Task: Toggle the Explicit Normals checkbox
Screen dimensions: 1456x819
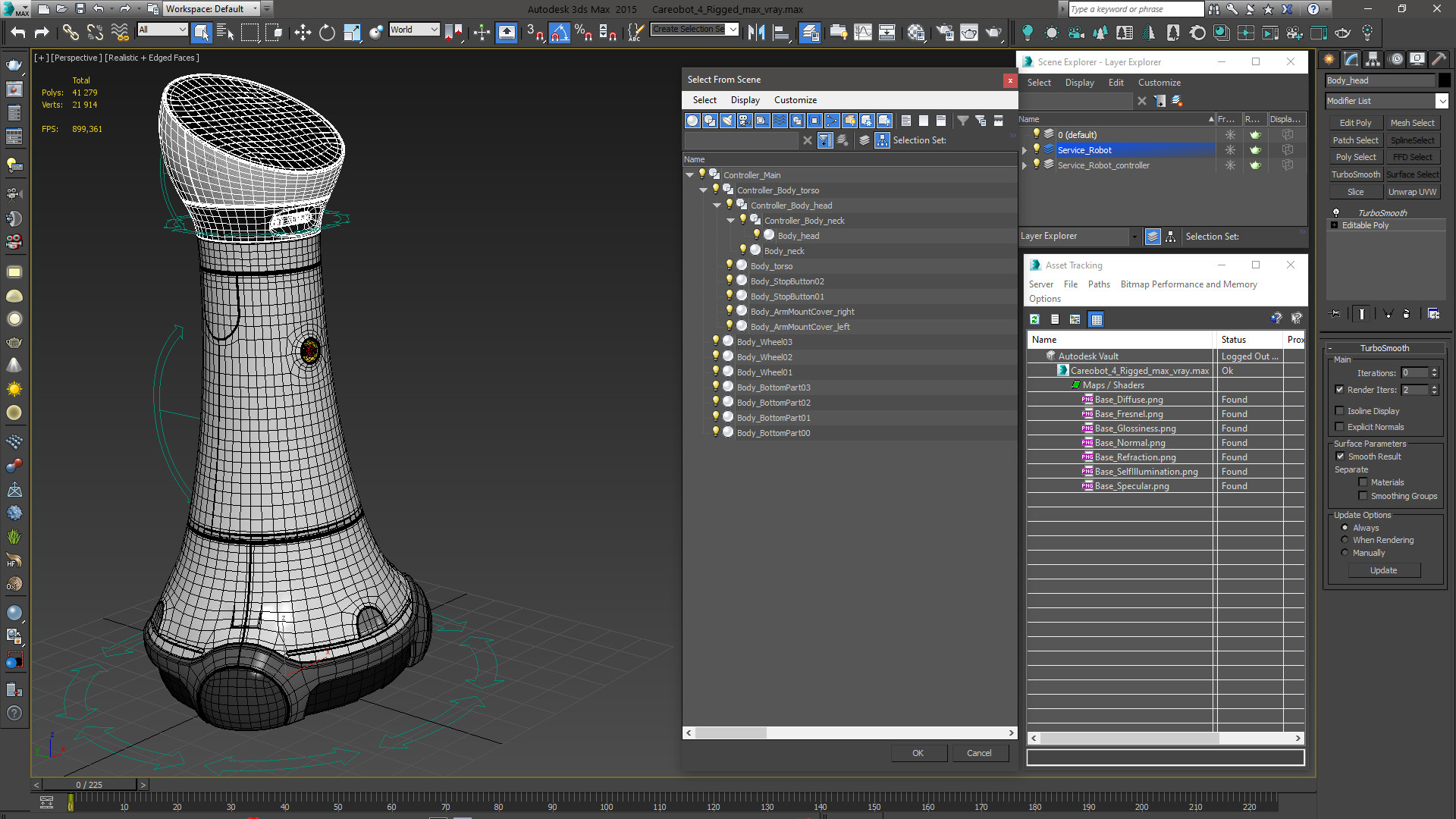Action: pyautogui.click(x=1339, y=427)
